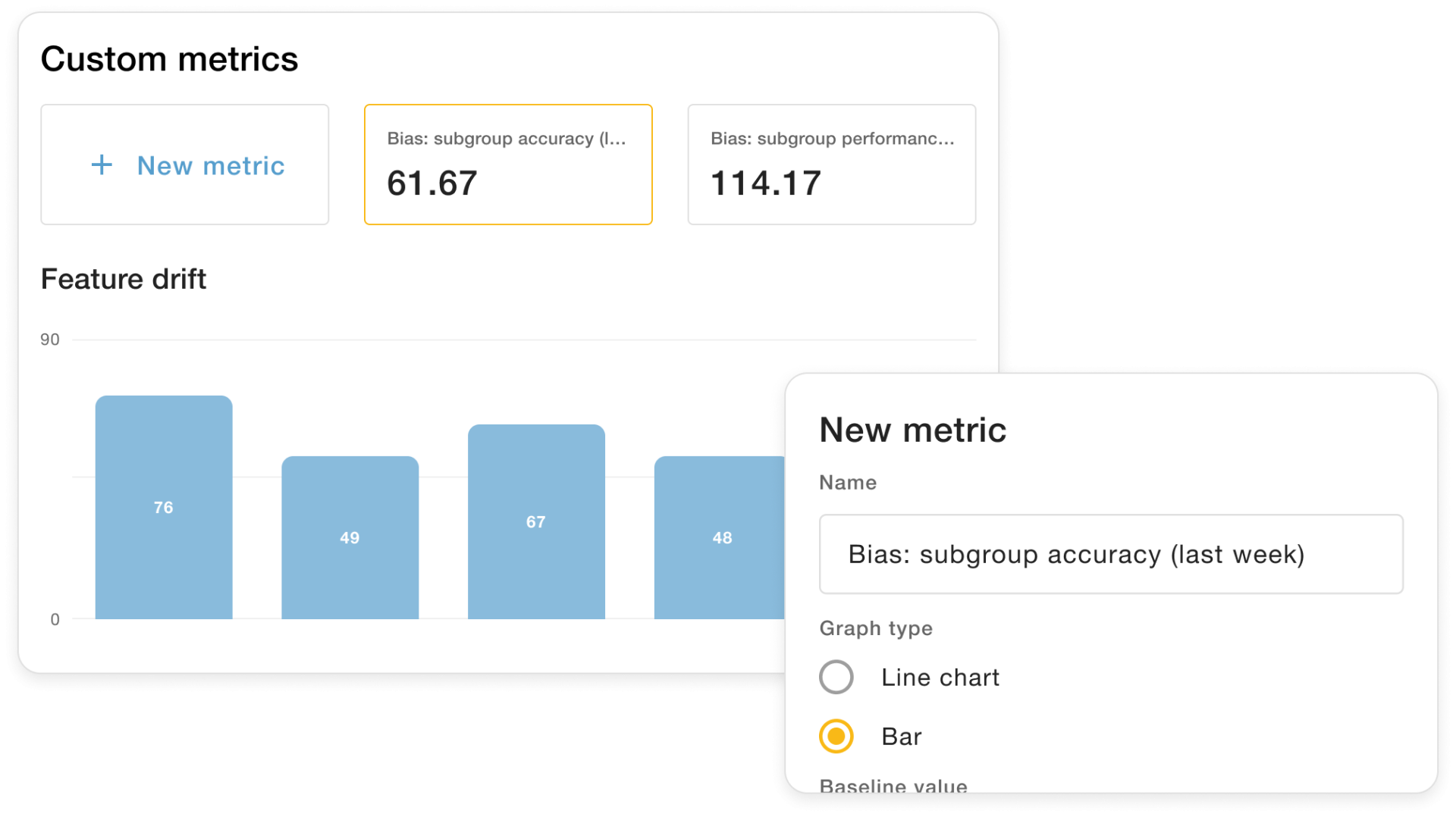
Task: Select the Bar radio button
Action: 836,736
